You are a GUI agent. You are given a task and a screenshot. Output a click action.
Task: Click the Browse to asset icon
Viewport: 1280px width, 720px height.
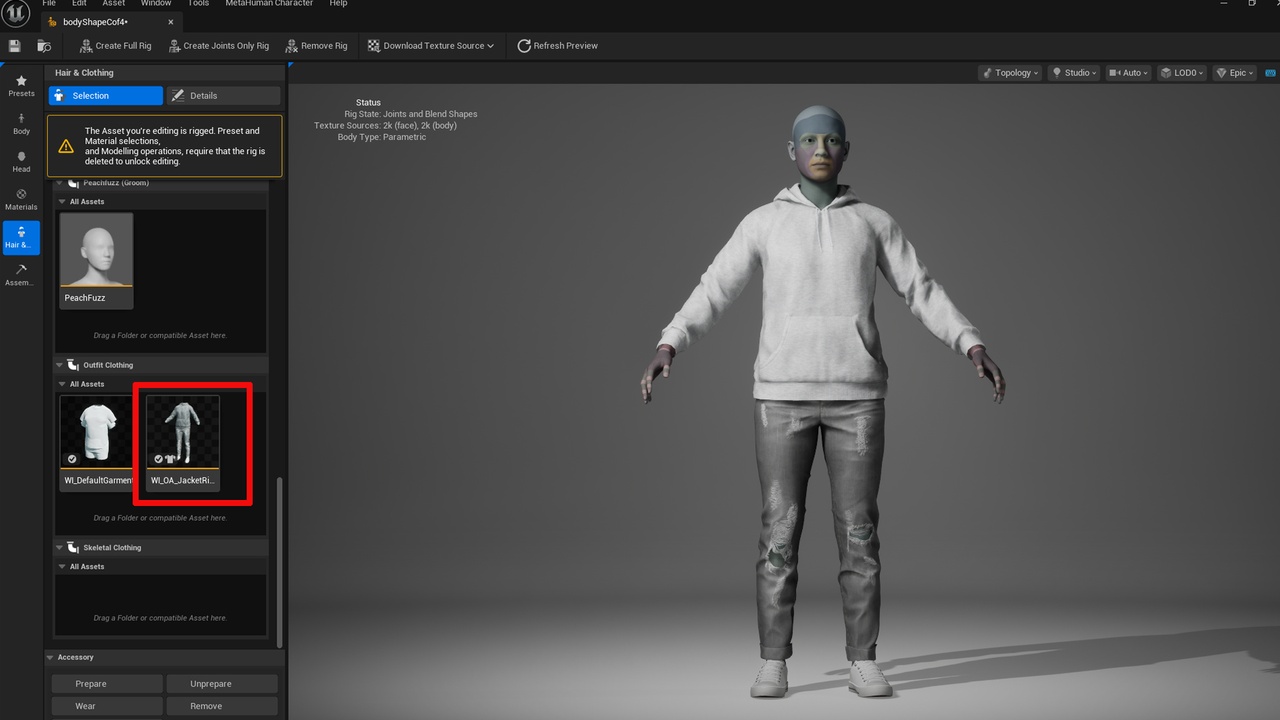[44, 46]
